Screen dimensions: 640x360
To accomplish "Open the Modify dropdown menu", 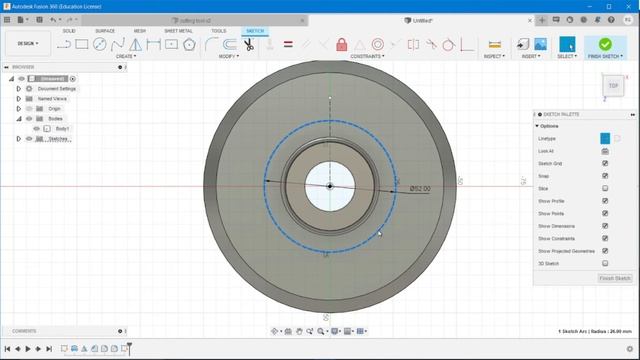I will pyautogui.click(x=229, y=56).
